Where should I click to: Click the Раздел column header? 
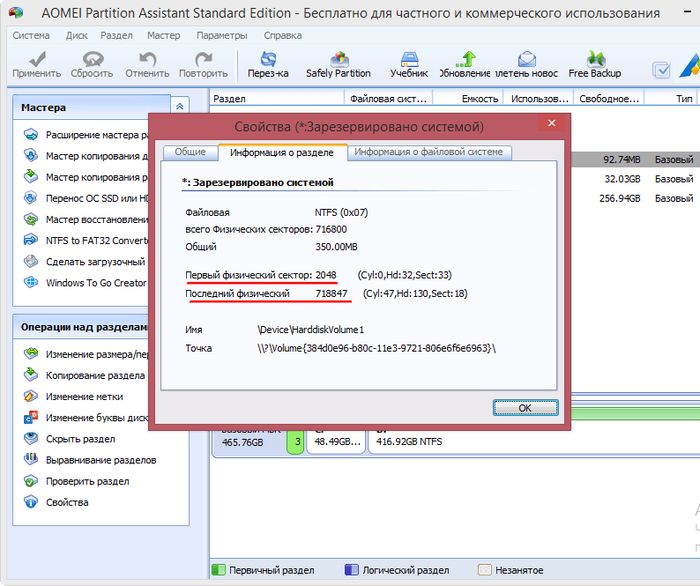click(230, 99)
